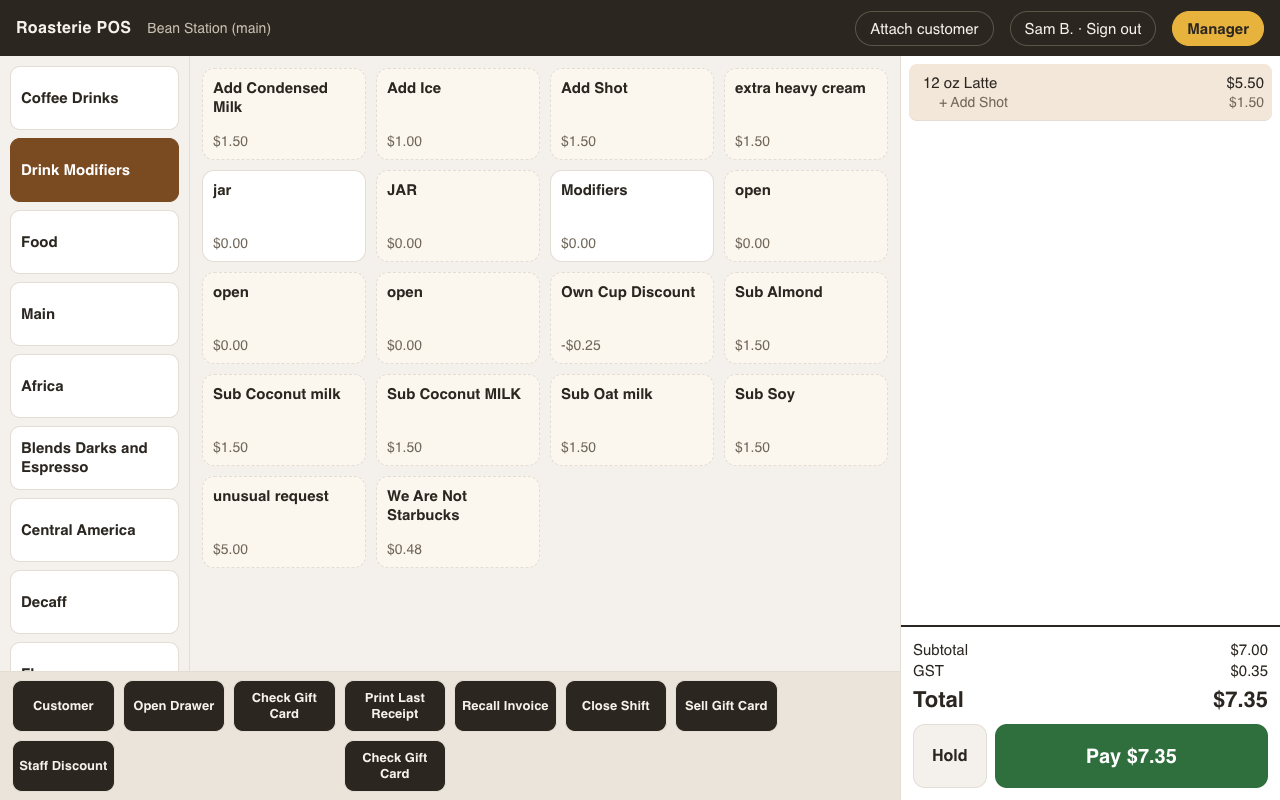Open the Coffee Drinks category
Viewport: 1280px width, 800px height.
click(94, 98)
